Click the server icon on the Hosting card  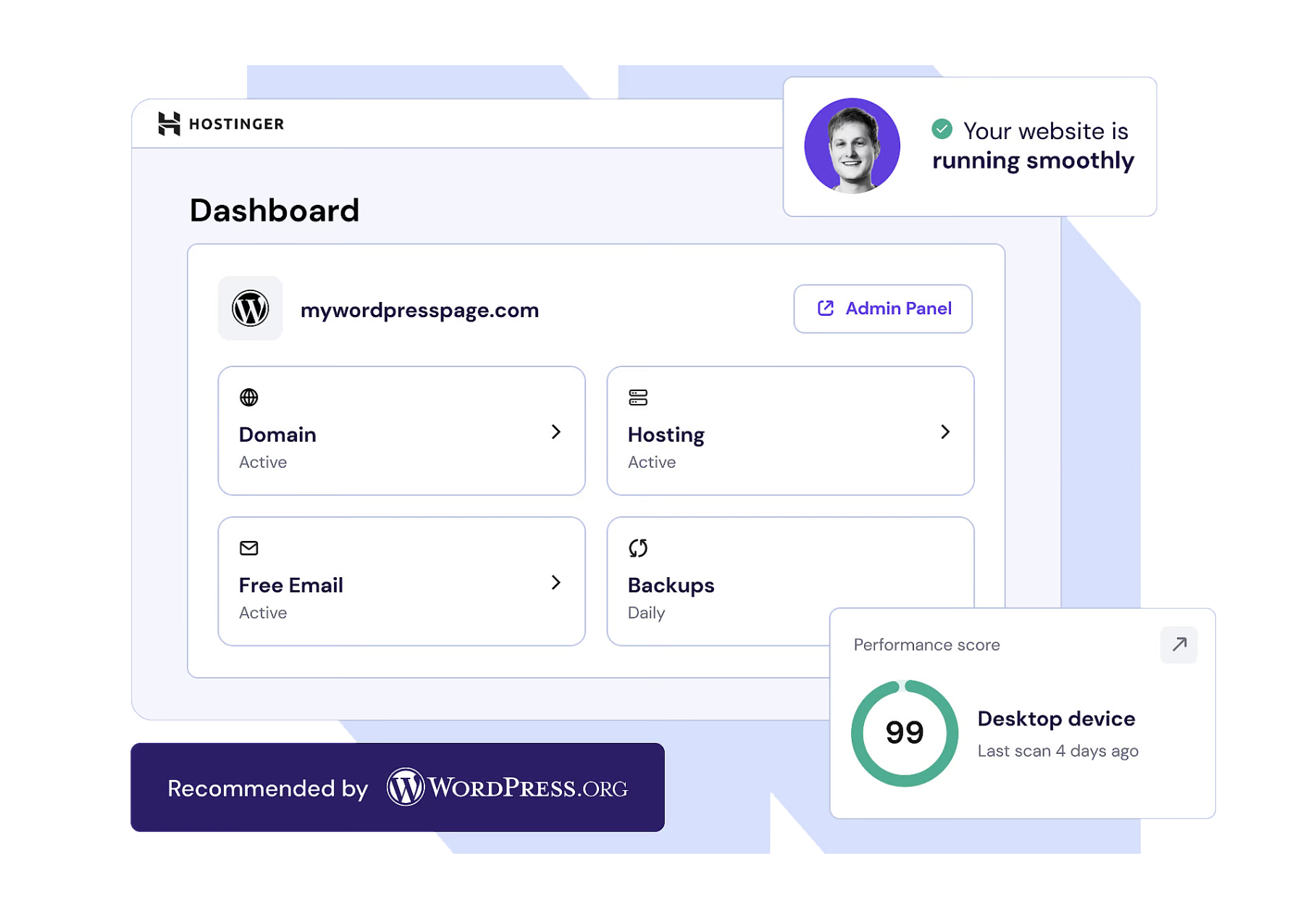pyautogui.click(x=638, y=398)
